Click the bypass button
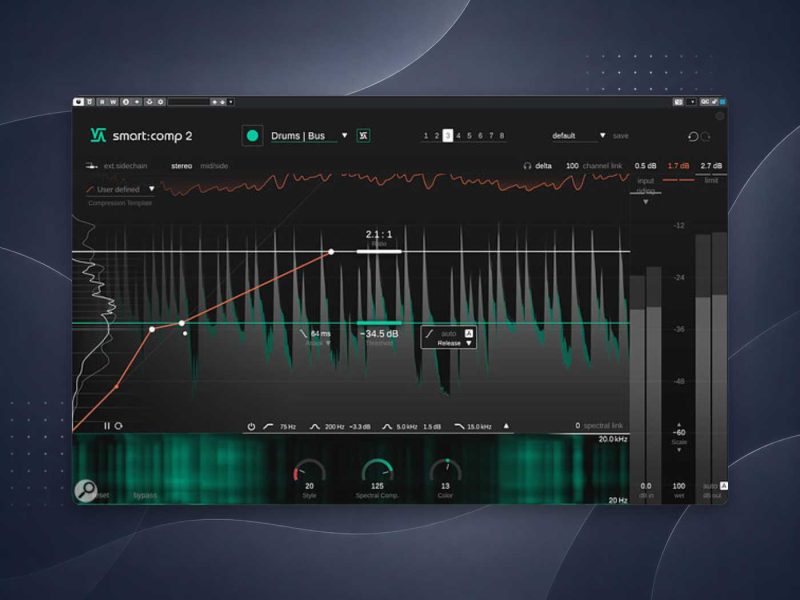Viewport: 800px width, 600px height. pyautogui.click(x=145, y=495)
